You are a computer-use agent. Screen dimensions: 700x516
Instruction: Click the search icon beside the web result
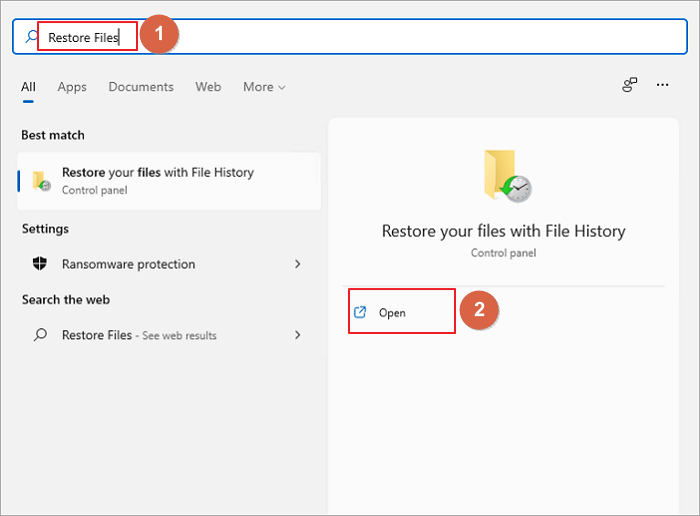[41, 335]
